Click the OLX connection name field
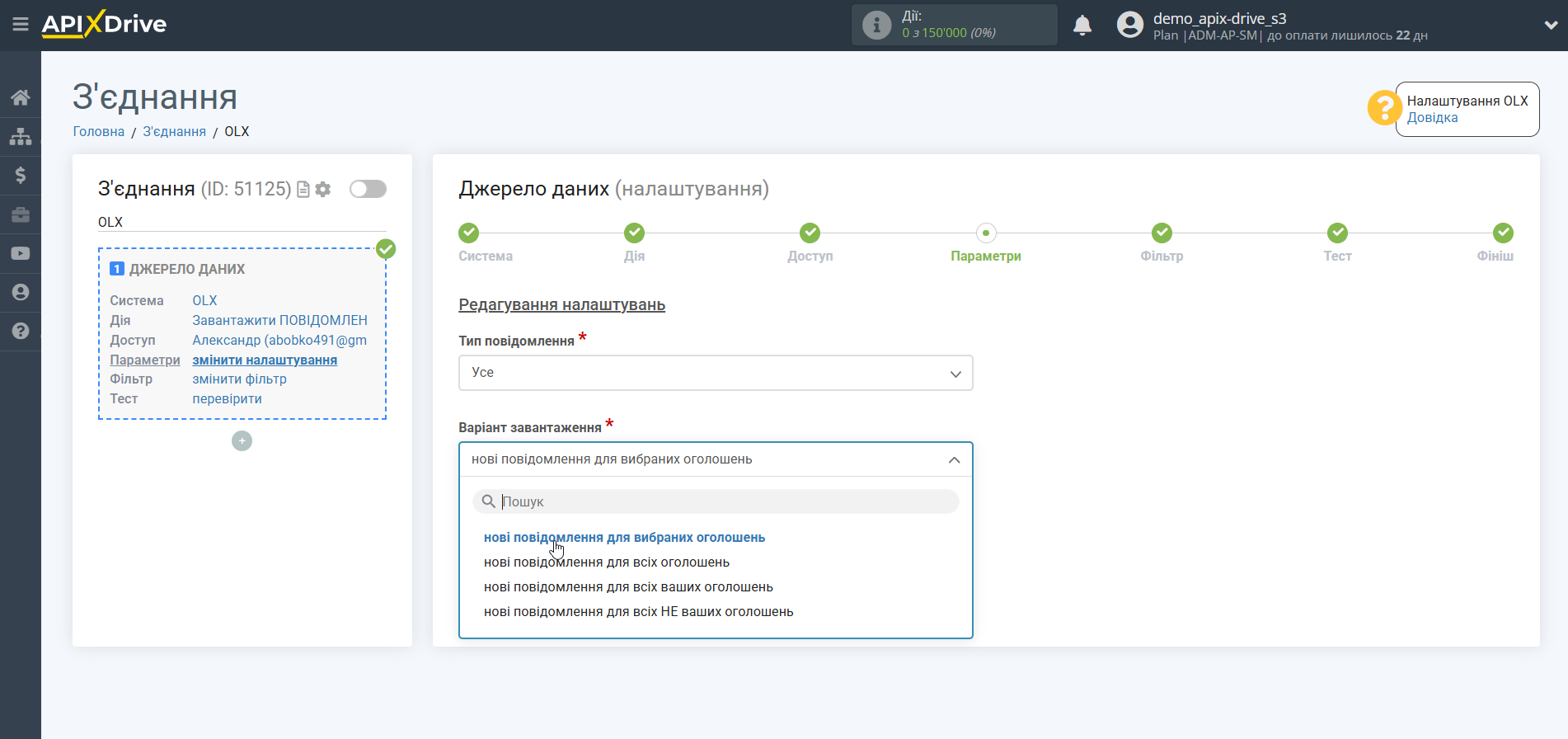1568x739 pixels. pos(242,223)
